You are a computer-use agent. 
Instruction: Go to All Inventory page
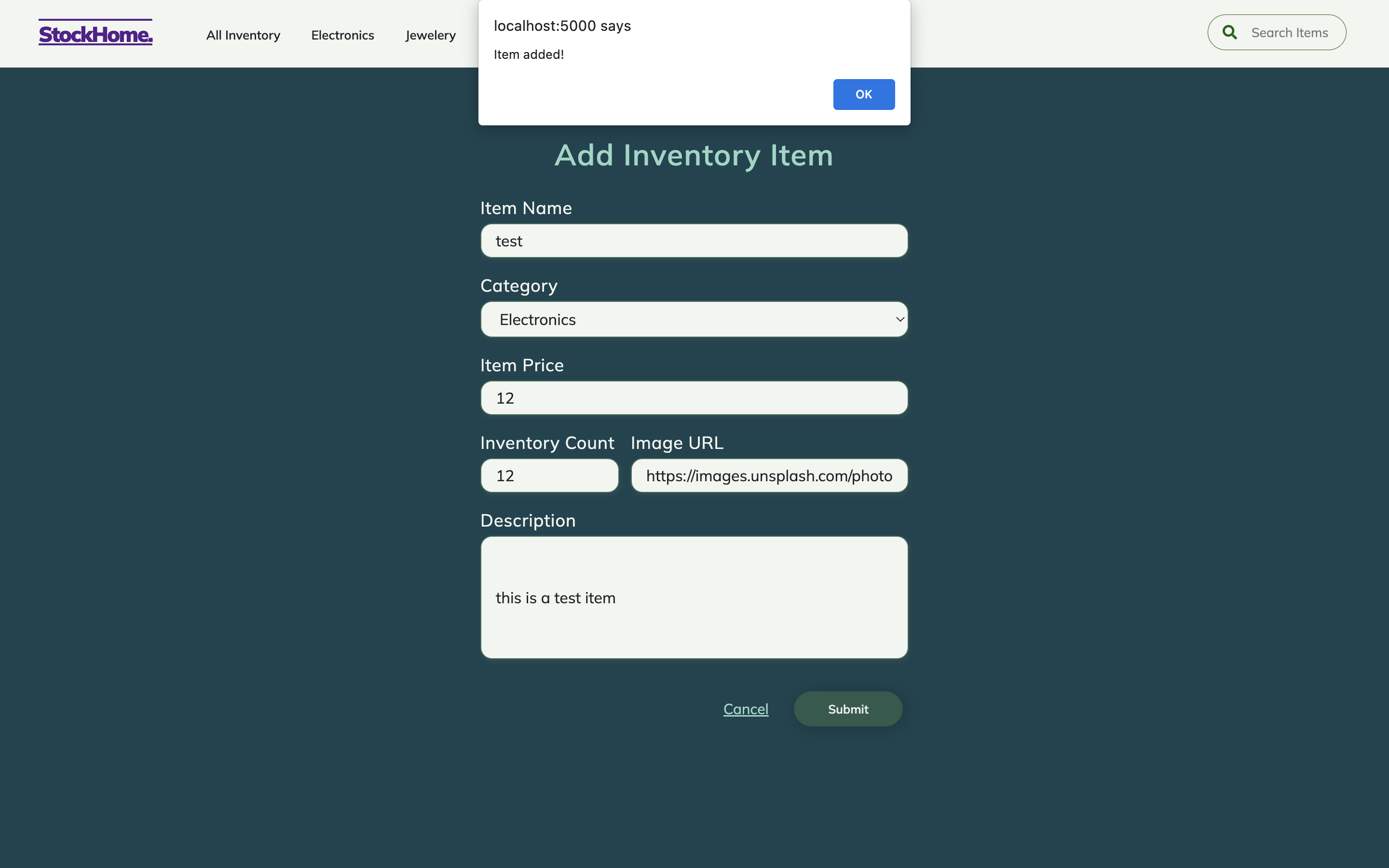(x=244, y=35)
